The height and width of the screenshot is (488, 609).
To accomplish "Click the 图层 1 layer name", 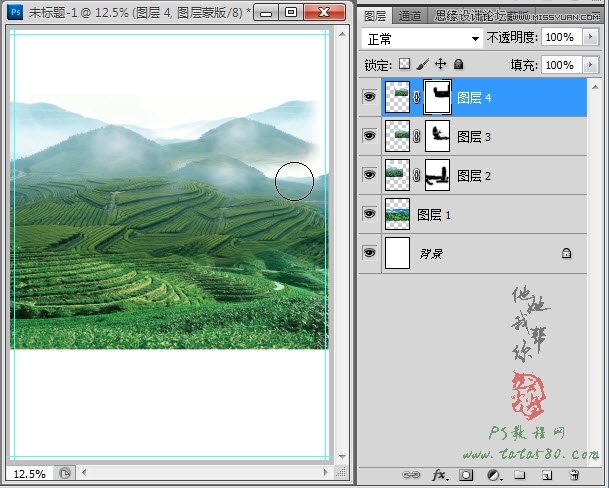I will pyautogui.click(x=433, y=215).
